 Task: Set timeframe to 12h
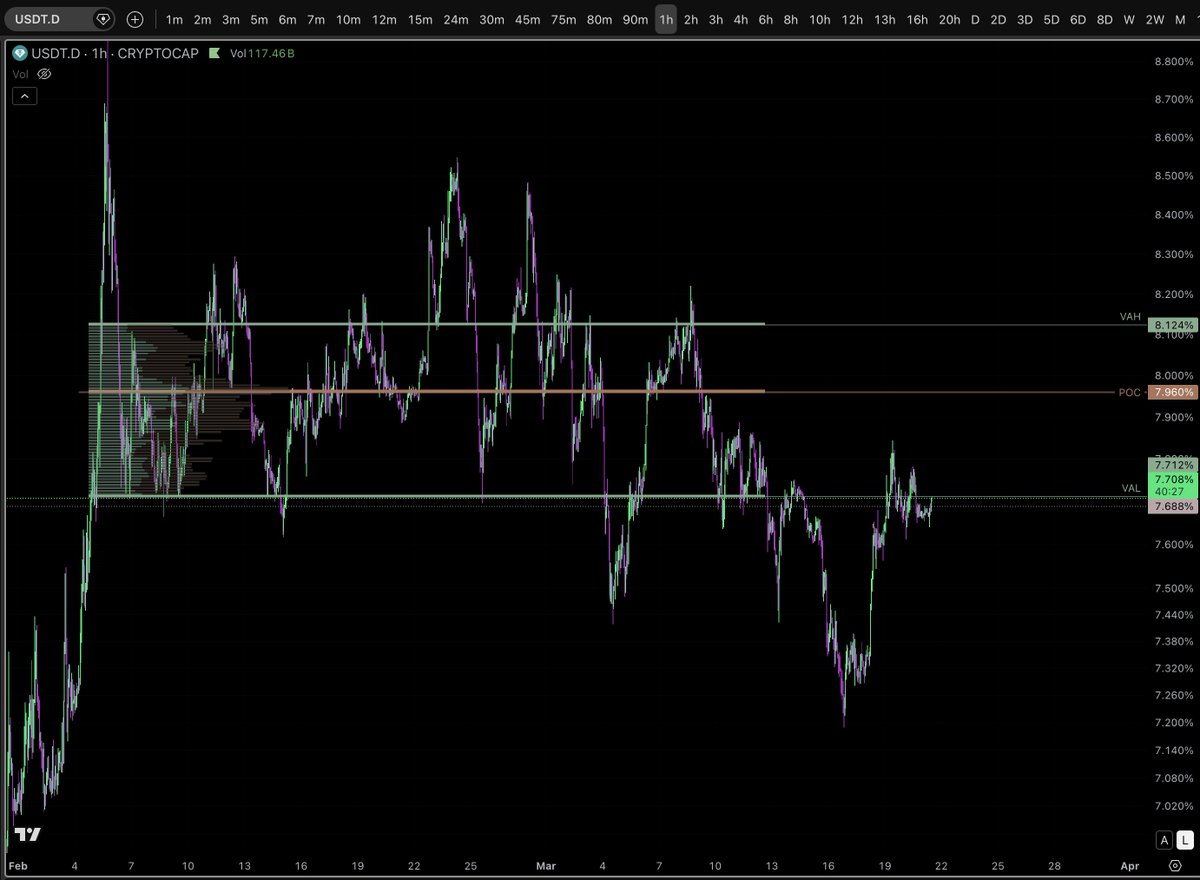click(852, 20)
